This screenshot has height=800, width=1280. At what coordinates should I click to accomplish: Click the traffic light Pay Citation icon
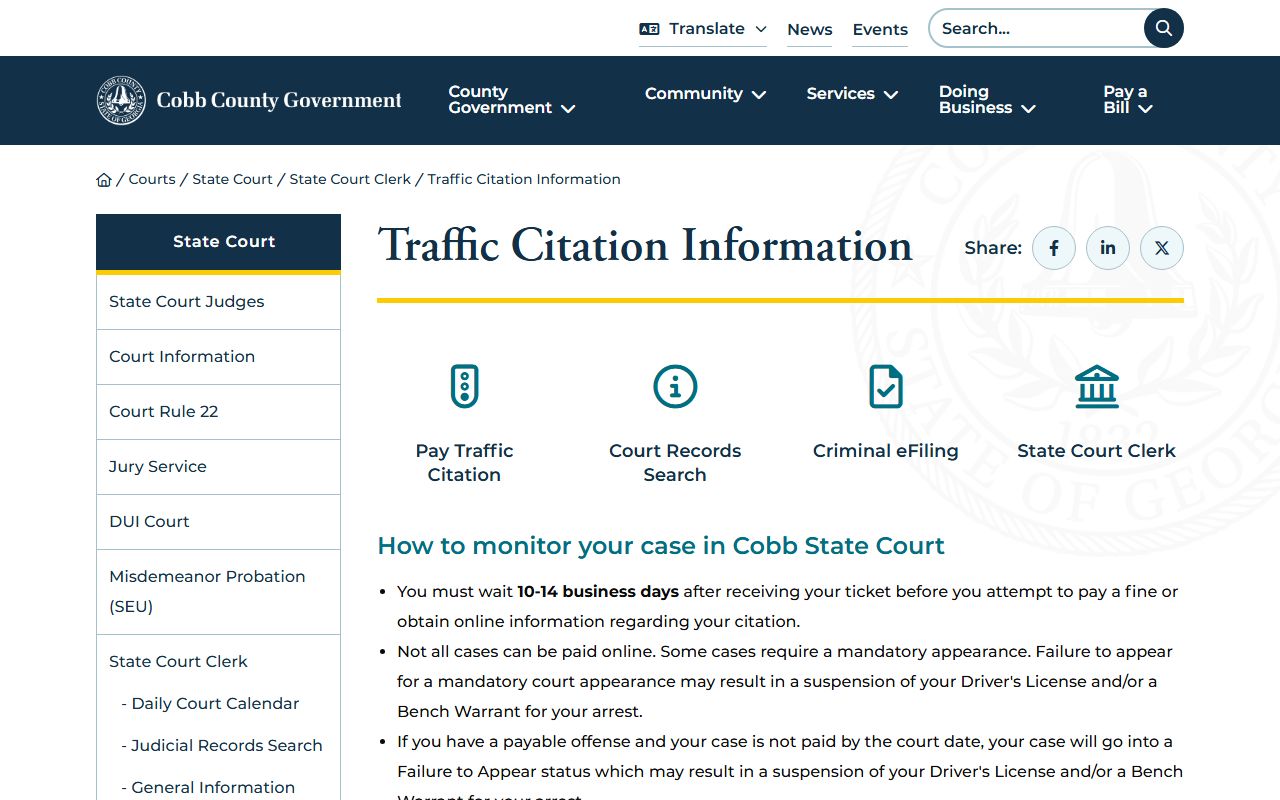point(464,386)
